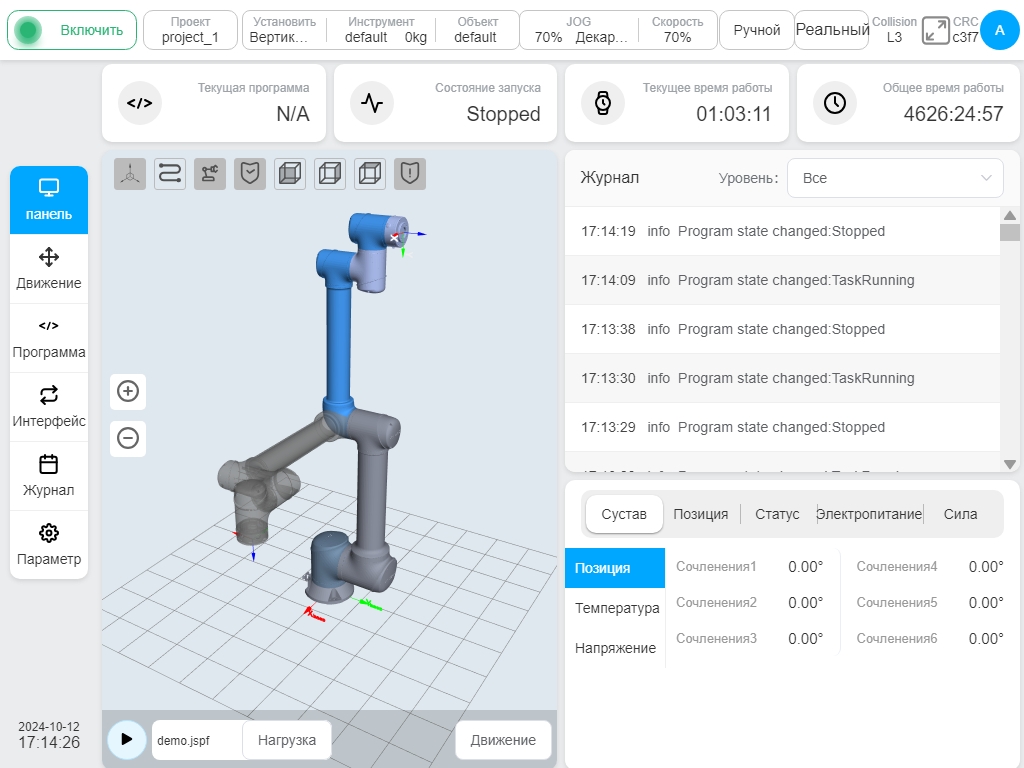This screenshot has width=1024, height=768.
Task: Switch the Реальный real mode button
Action: (832, 30)
